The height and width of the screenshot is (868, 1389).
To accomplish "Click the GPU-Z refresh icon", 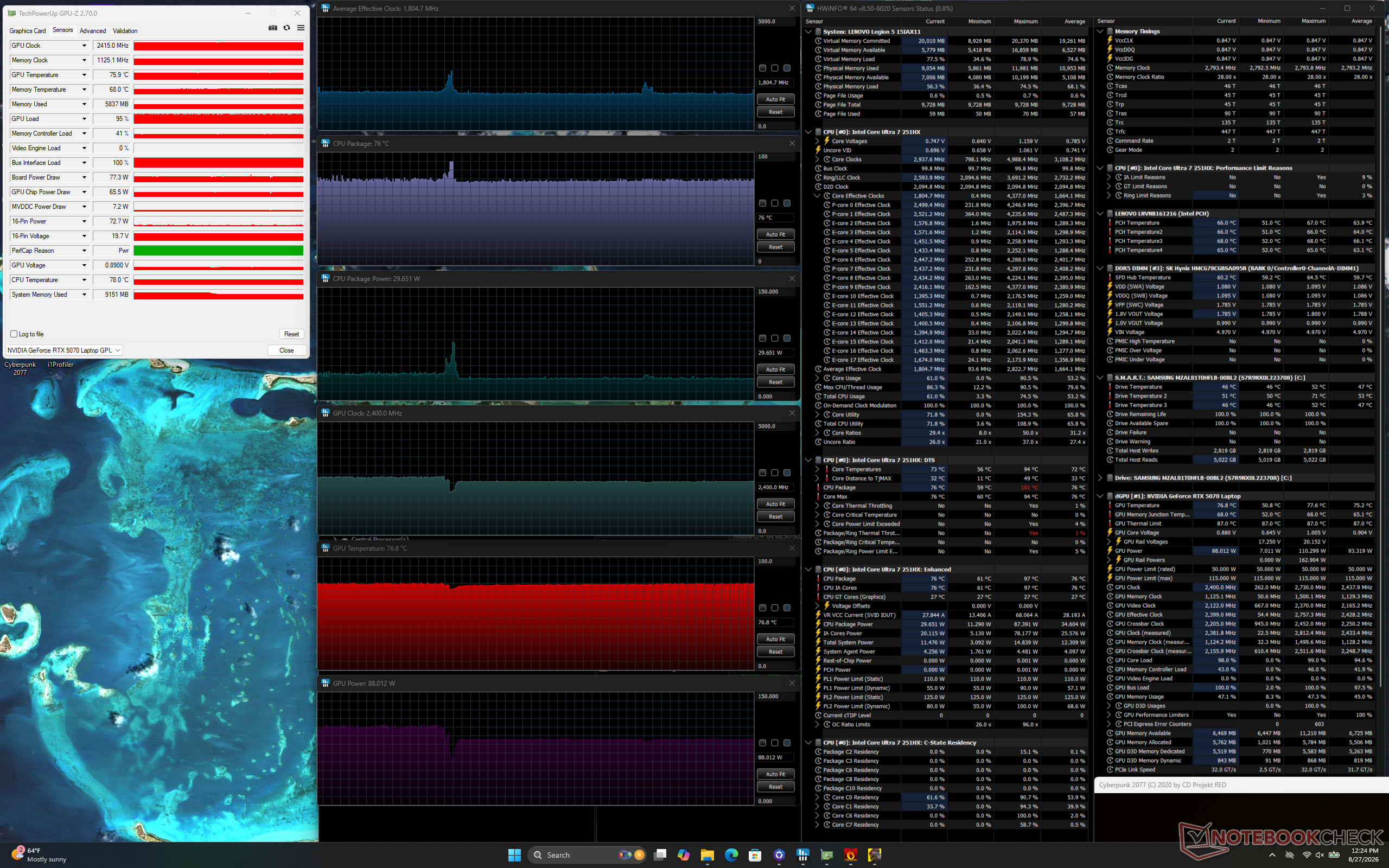I will coord(286,28).
